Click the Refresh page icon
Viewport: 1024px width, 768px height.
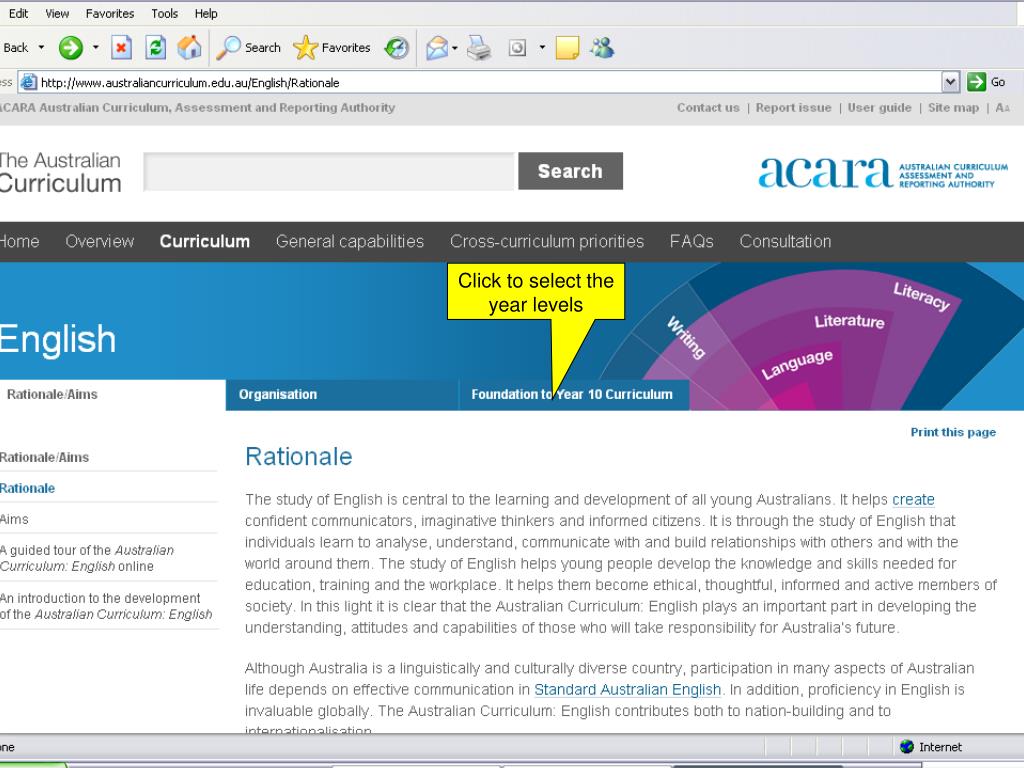tap(155, 48)
